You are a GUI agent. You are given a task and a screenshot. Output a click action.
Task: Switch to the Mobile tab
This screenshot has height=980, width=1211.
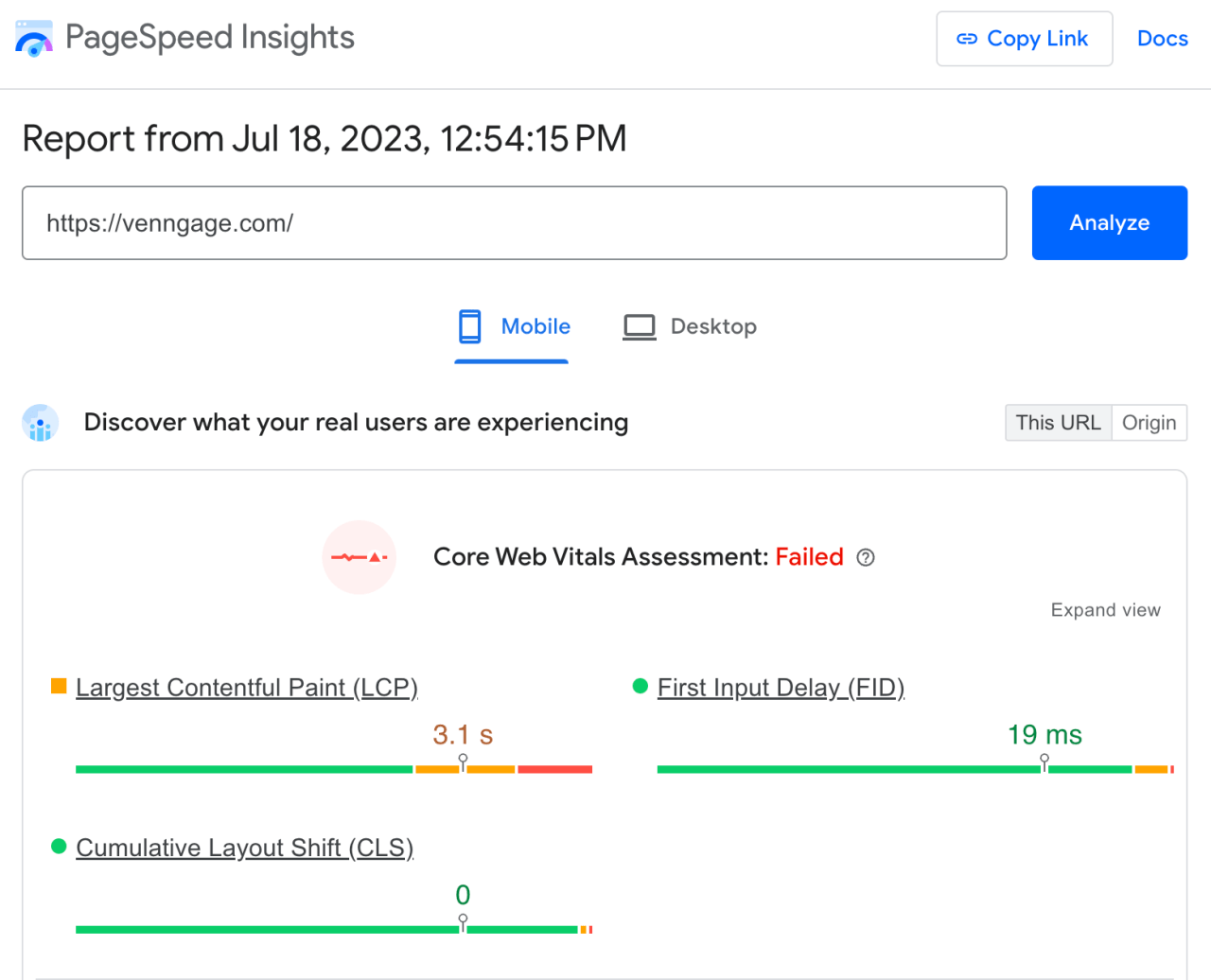pyautogui.click(x=535, y=325)
